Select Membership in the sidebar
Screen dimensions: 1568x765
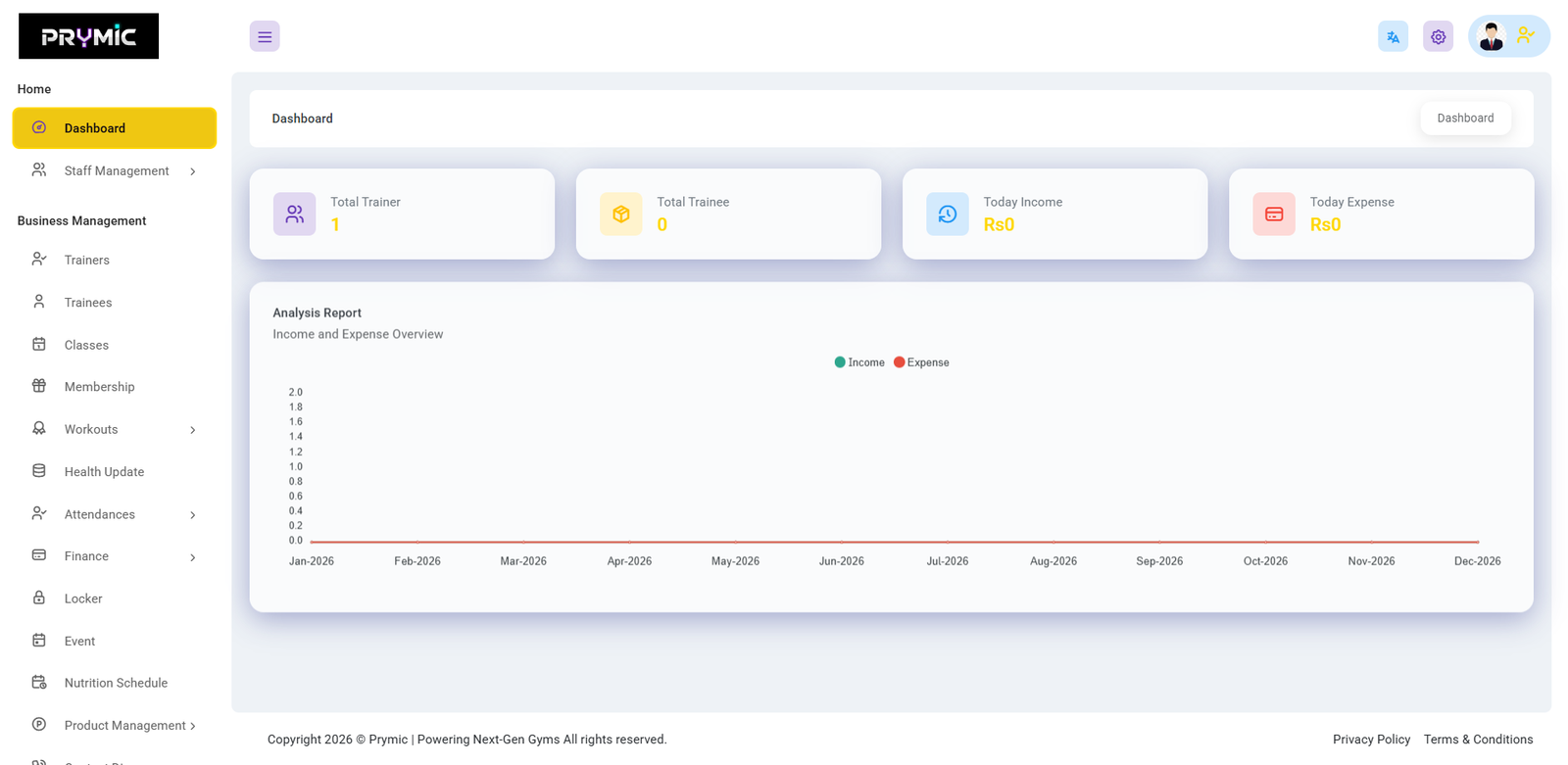[x=99, y=387]
